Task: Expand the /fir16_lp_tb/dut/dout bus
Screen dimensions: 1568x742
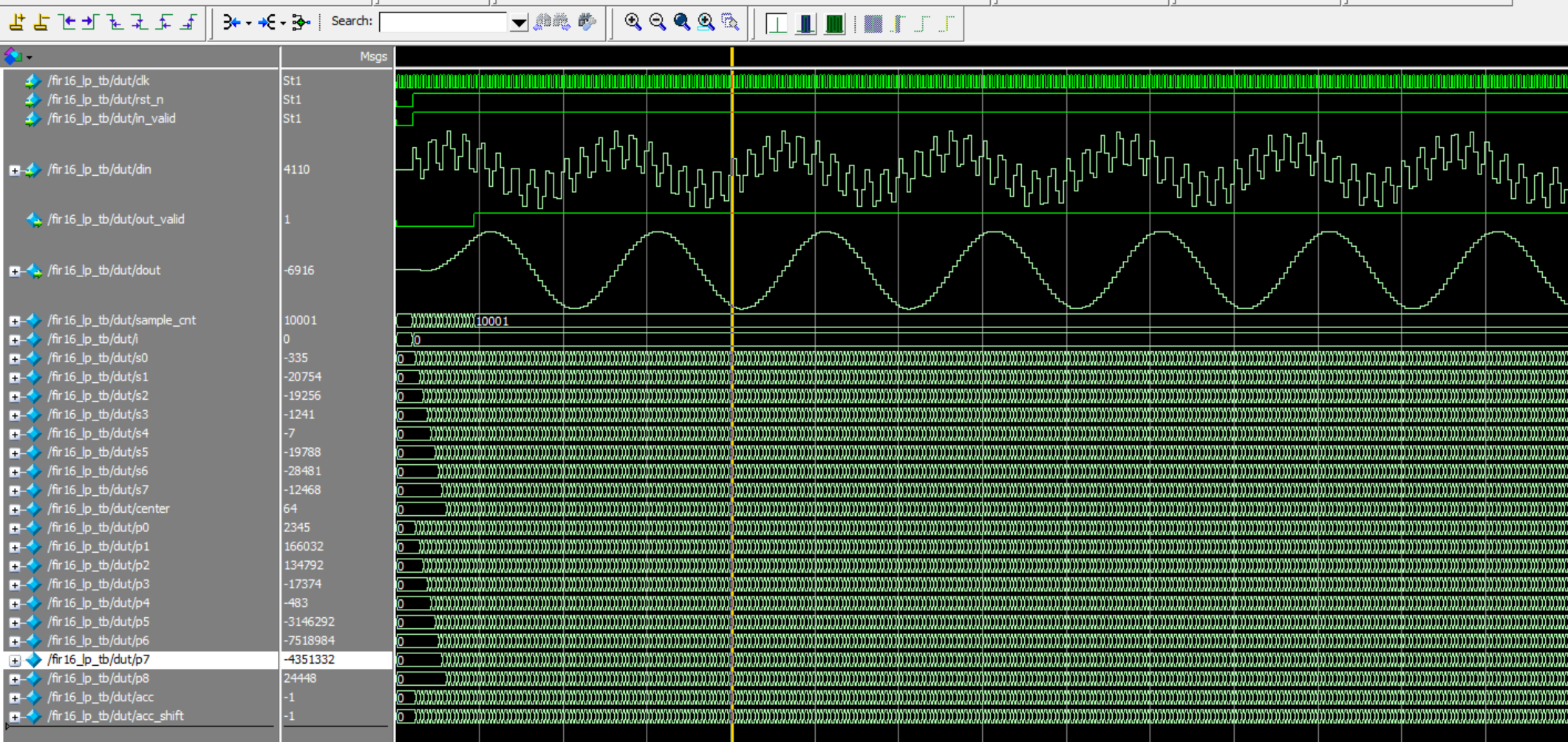Action: (14, 271)
